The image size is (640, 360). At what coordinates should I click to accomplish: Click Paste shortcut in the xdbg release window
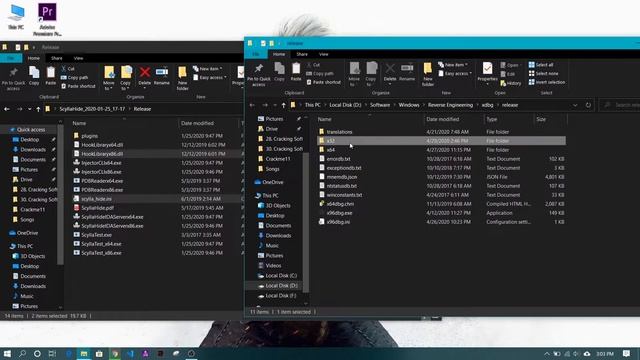tap(323, 82)
